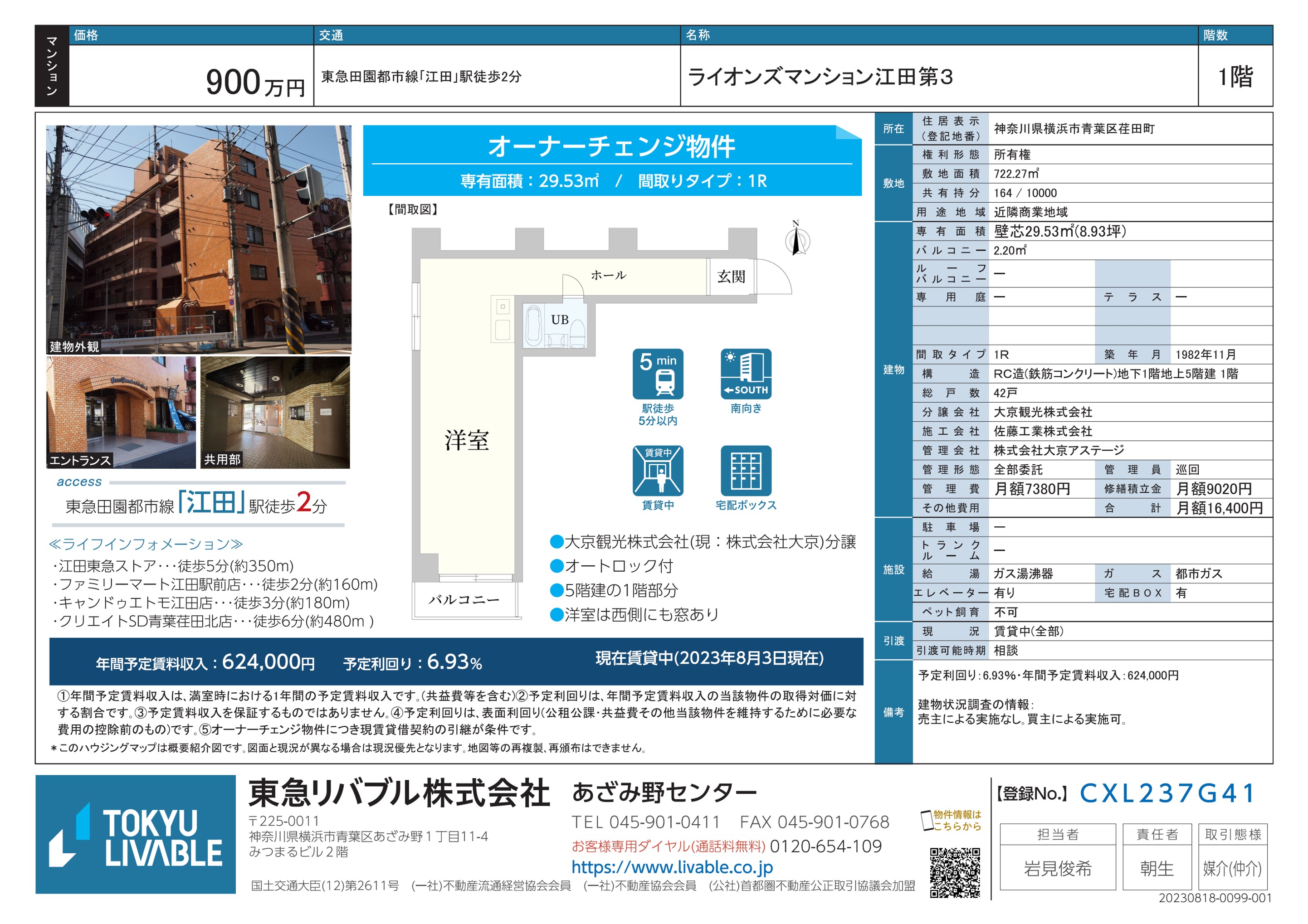This screenshot has width=1308, height=924.
Task: Click the Tokyu Livable logo
Action: point(136,834)
